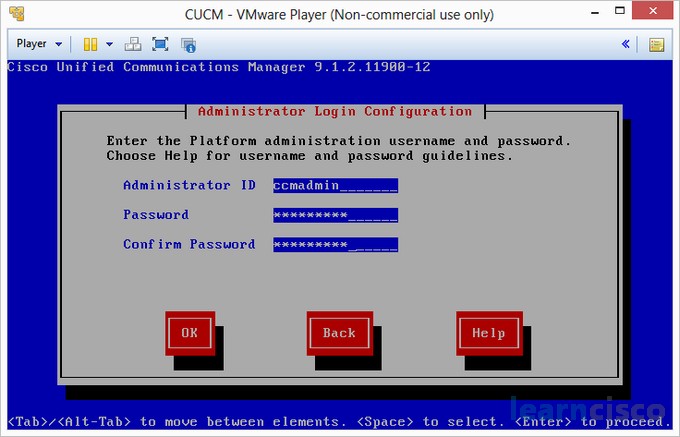Image resolution: width=680 pixels, height=437 pixels.
Task: Click the Administrator ID input field
Action: (335, 185)
